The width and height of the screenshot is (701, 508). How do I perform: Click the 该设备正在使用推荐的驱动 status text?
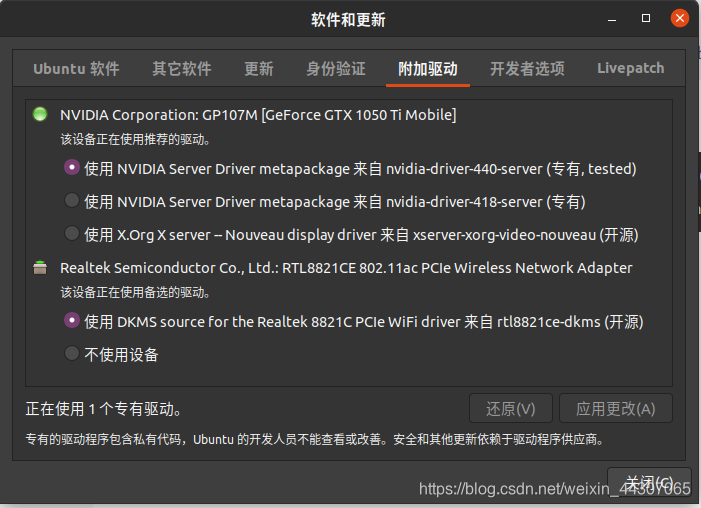pyautogui.click(x=135, y=140)
